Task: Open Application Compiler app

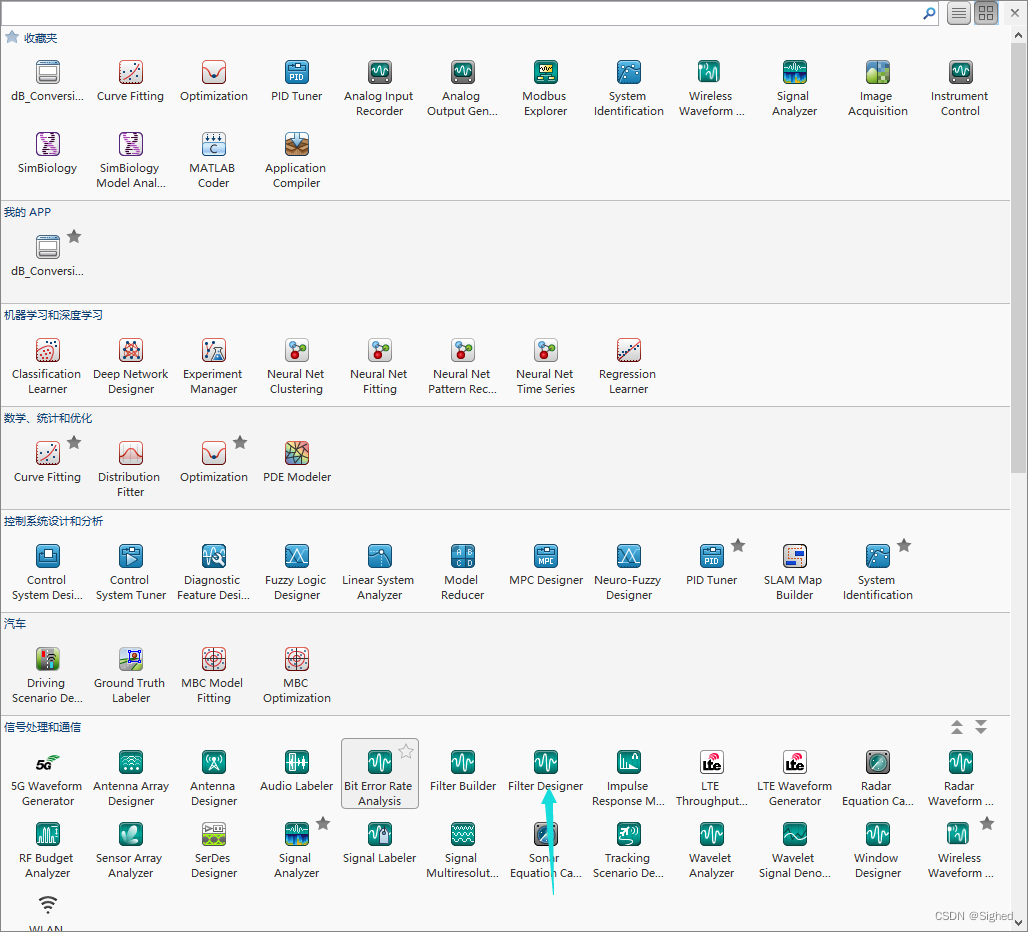Action: point(296,161)
